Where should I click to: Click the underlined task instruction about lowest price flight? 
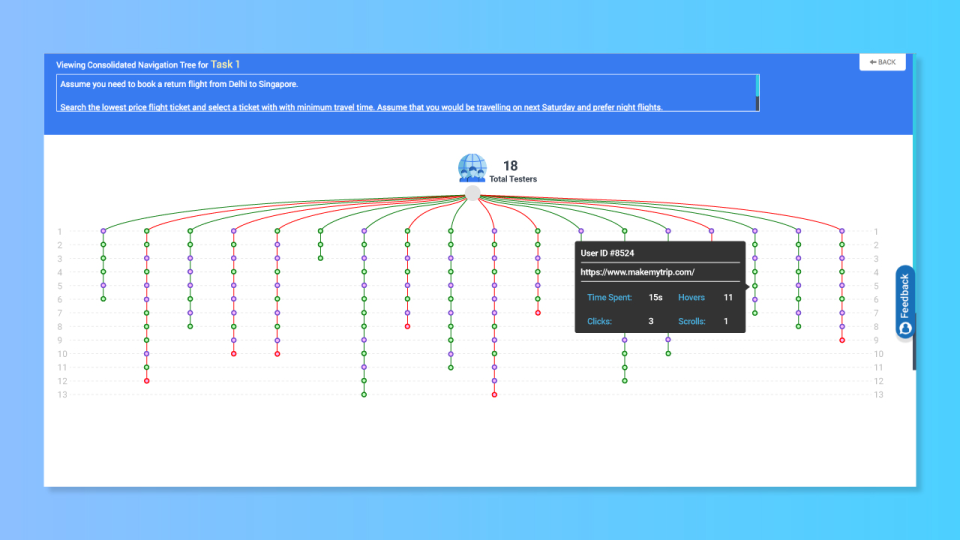[361, 107]
